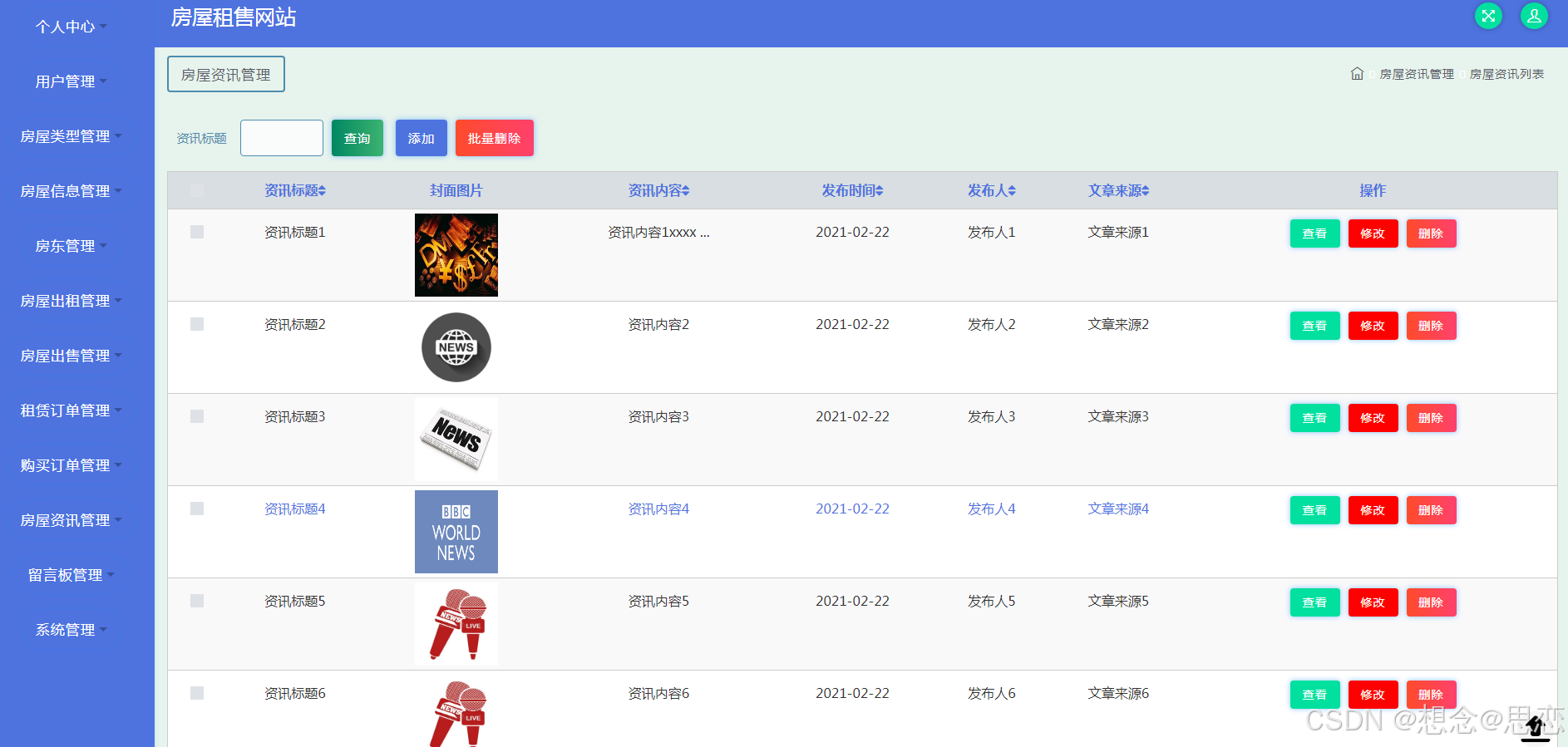
Task: Open the 留言板管理 sidebar menu
Action: coord(71,575)
